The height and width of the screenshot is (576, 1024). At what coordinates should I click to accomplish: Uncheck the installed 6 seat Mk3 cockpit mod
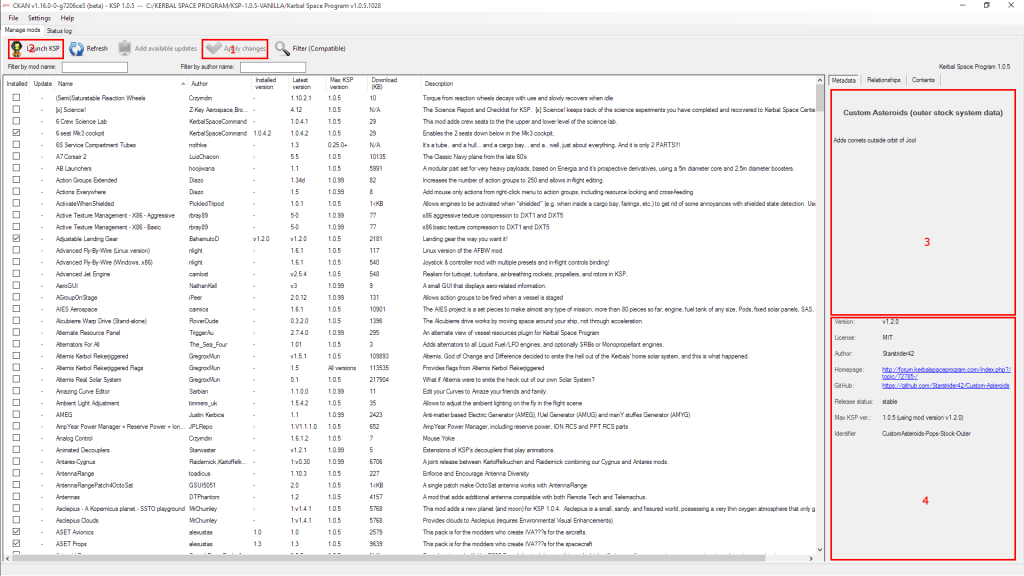point(16,133)
